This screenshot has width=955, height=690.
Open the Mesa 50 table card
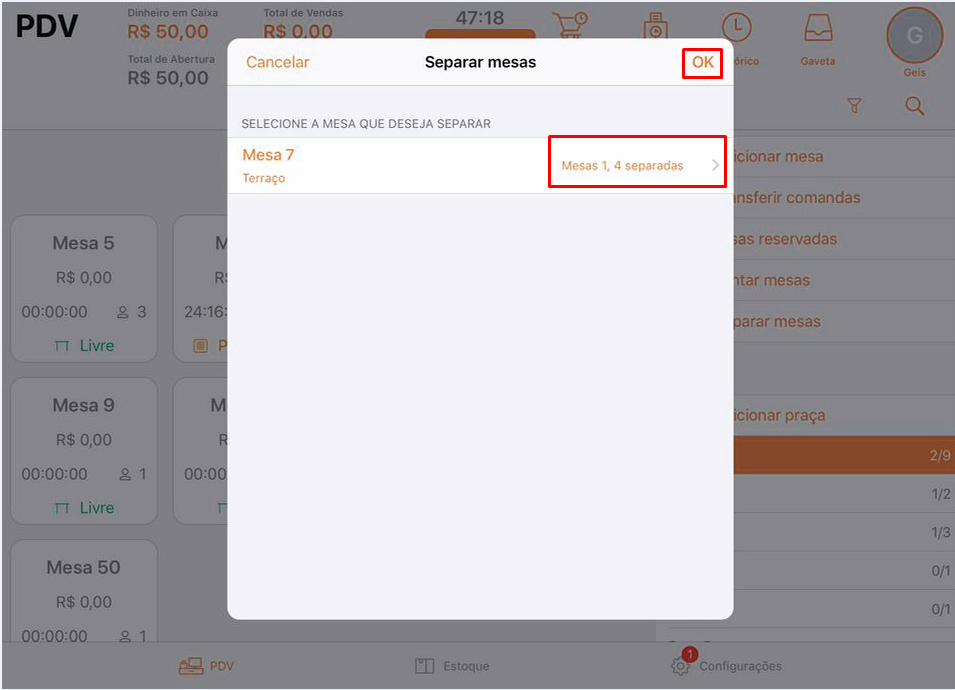click(84, 591)
